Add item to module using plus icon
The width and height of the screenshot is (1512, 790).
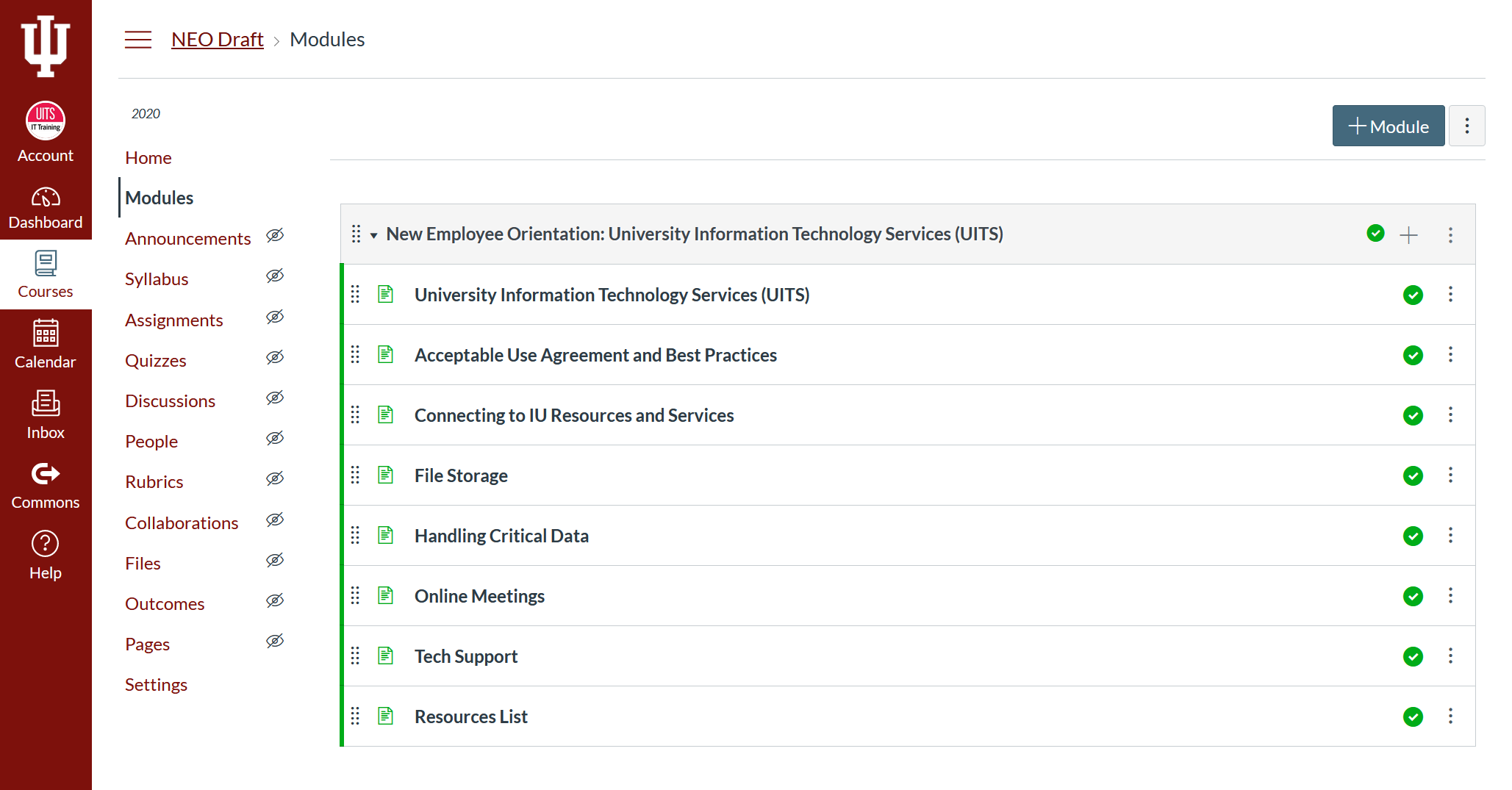coord(1408,235)
